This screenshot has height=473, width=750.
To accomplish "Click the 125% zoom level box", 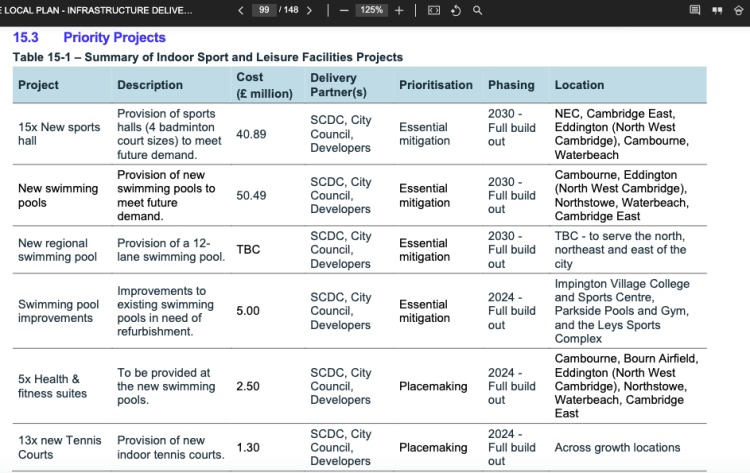I will coord(371,10).
